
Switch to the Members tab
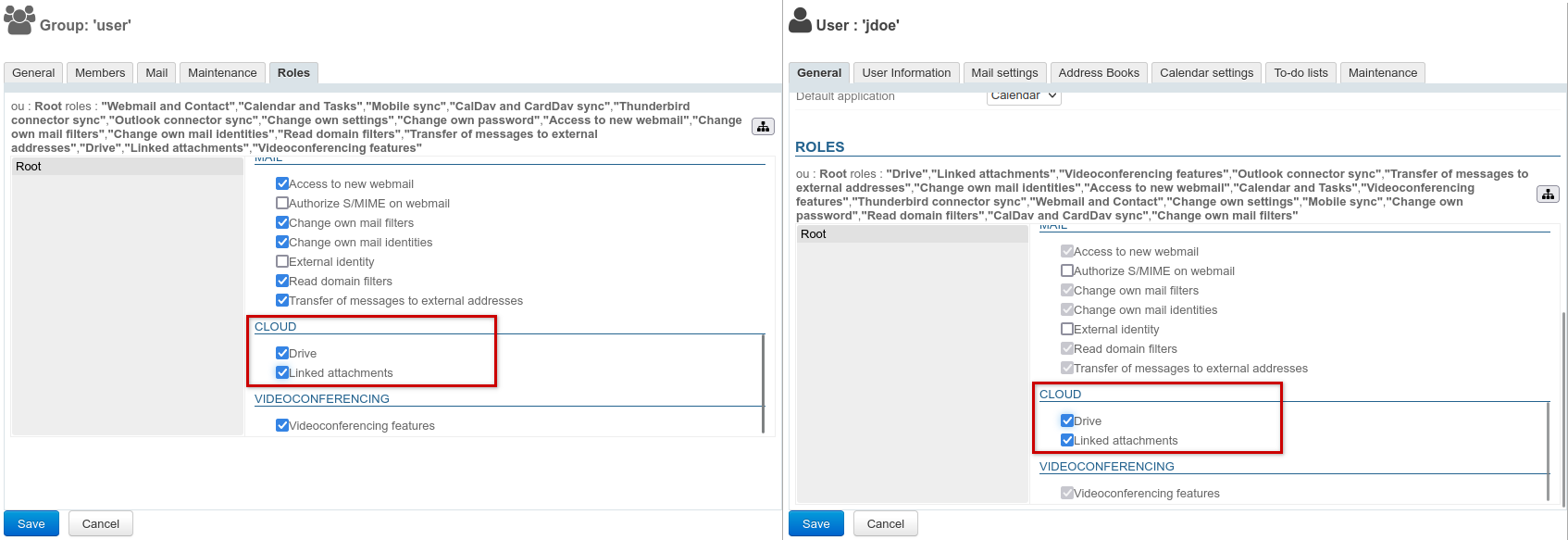pos(100,73)
